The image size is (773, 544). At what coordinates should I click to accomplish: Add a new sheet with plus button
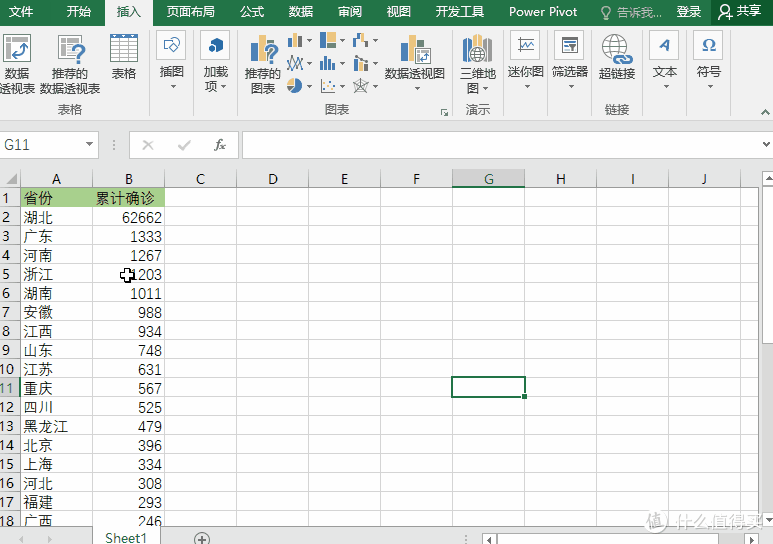click(202, 538)
